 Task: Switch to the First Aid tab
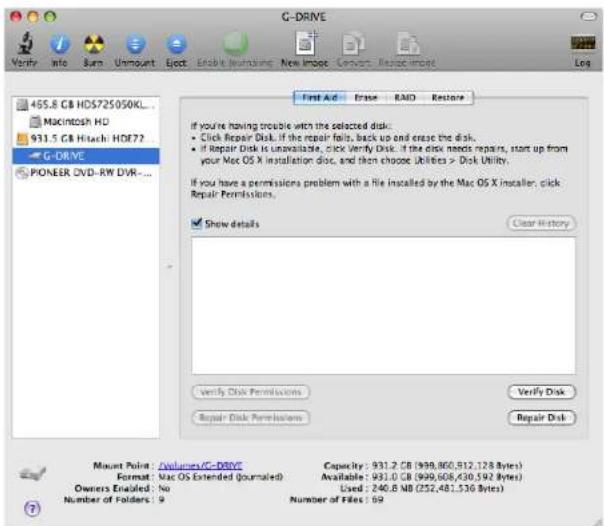point(320,97)
